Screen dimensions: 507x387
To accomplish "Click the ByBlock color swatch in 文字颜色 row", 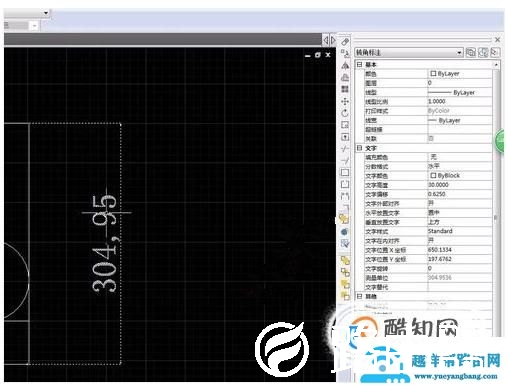I will (x=433, y=175).
